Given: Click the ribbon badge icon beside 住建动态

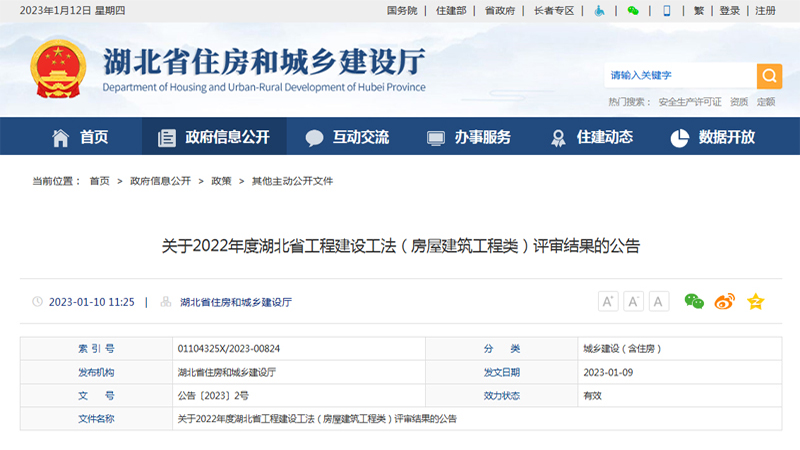Looking at the screenshot, I should [558, 138].
